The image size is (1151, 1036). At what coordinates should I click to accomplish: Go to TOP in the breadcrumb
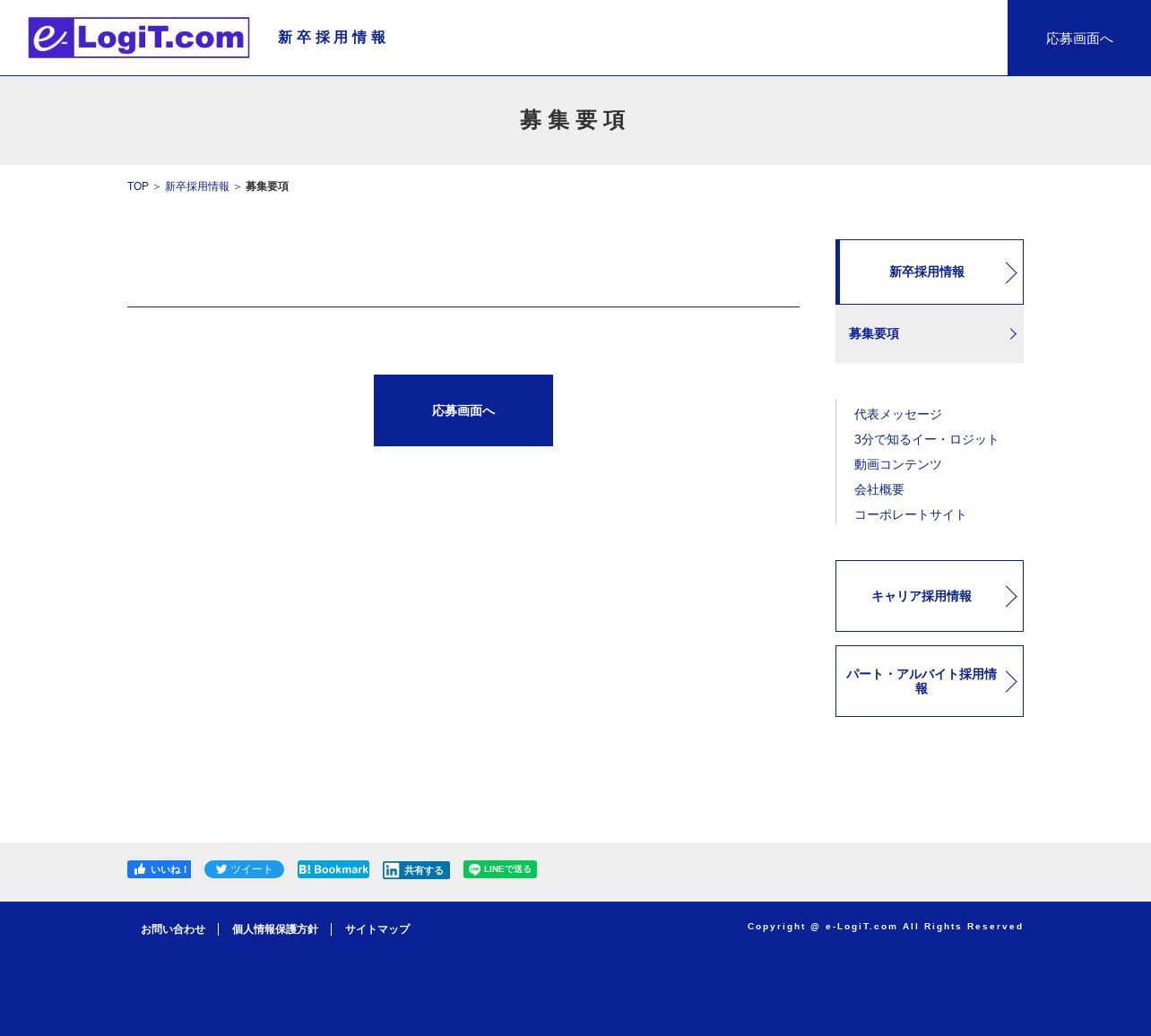[138, 186]
